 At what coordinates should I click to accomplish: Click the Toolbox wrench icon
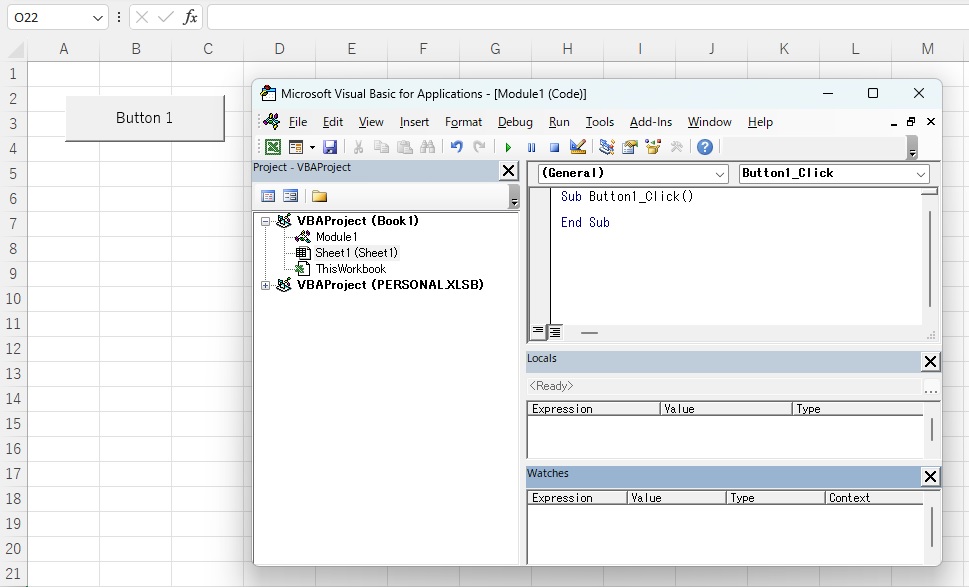[676, 147]
